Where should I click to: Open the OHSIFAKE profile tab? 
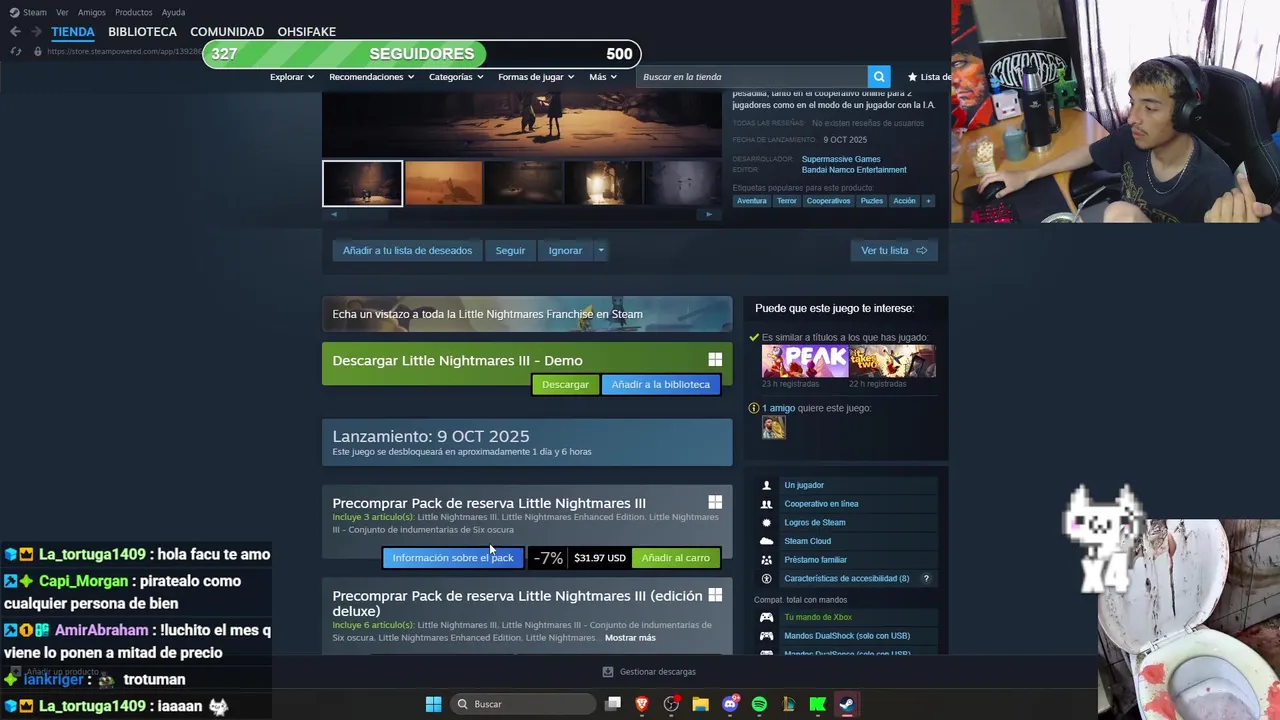tap(306, 32)
